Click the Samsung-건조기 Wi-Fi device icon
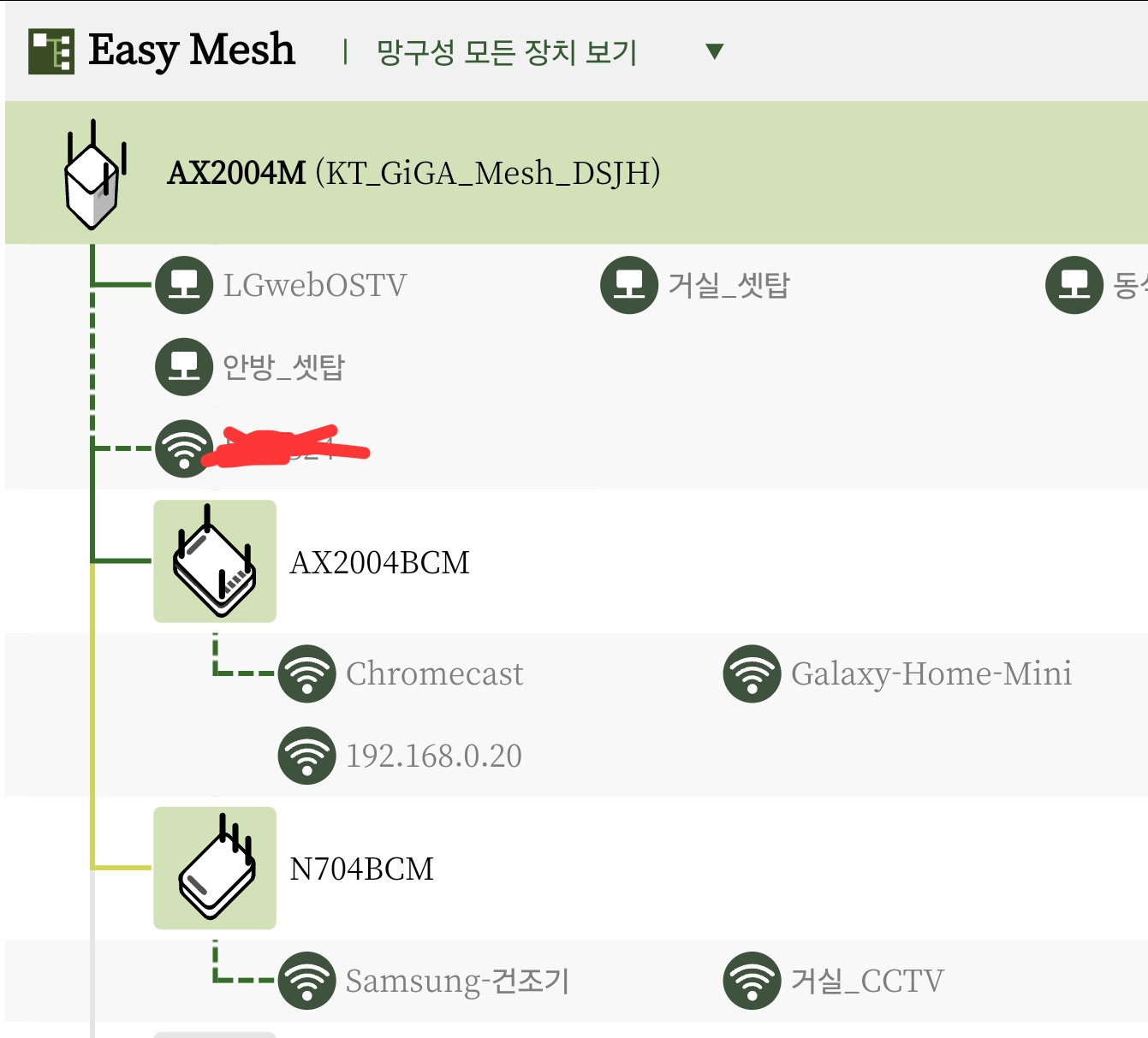Viewport: 1148px width, 1038px height. [x=307, y=981]
